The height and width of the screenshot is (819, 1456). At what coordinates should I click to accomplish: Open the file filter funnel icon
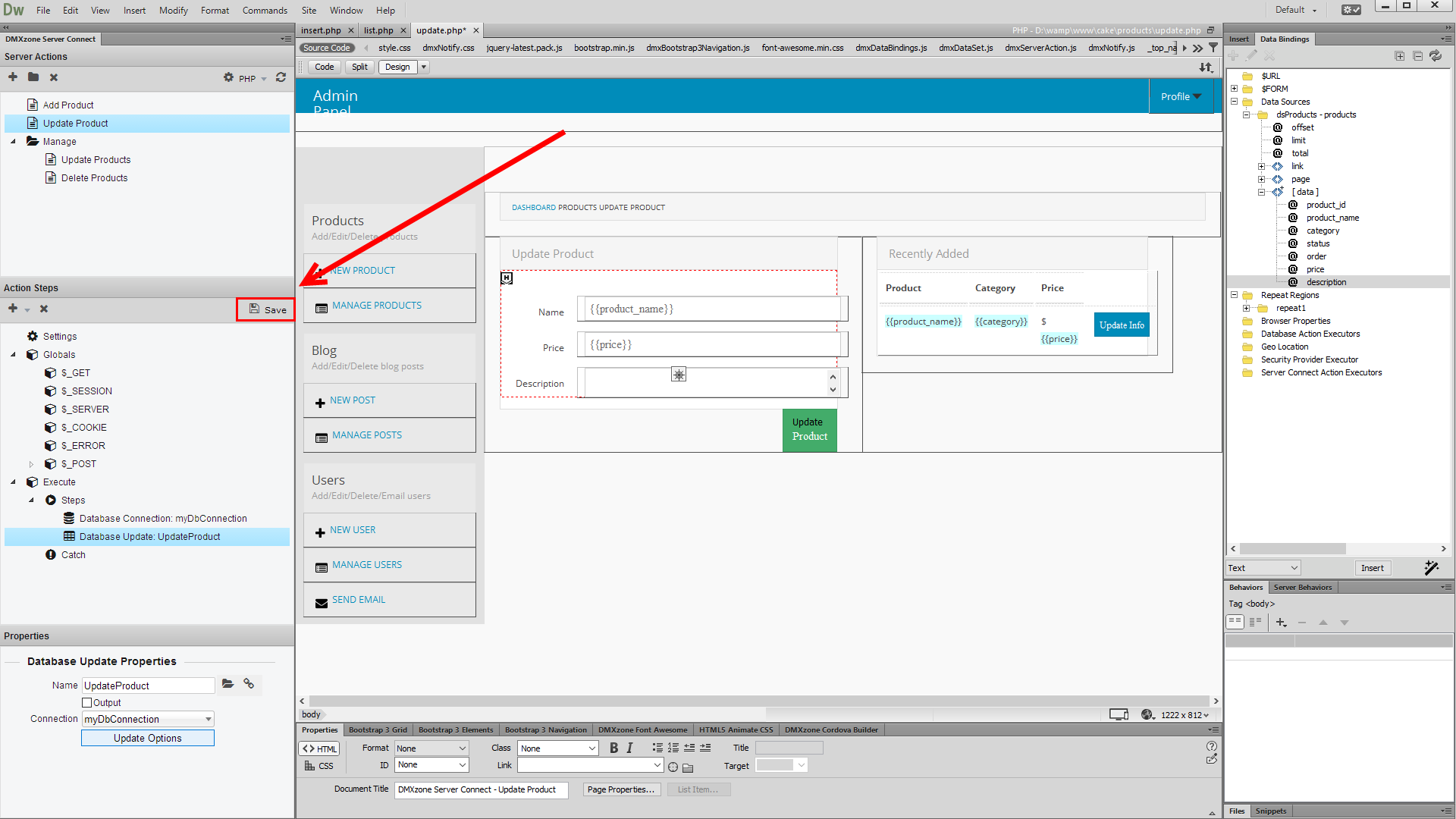point(1213,48)
